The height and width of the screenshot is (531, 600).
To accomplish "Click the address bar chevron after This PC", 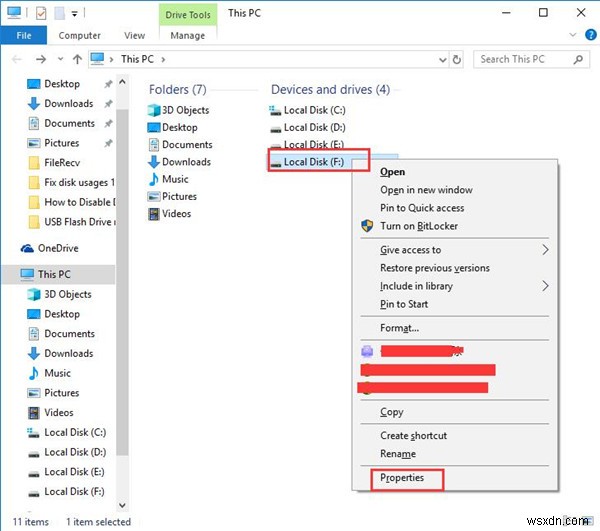I will pyautogui.click(x=163, y=60).
